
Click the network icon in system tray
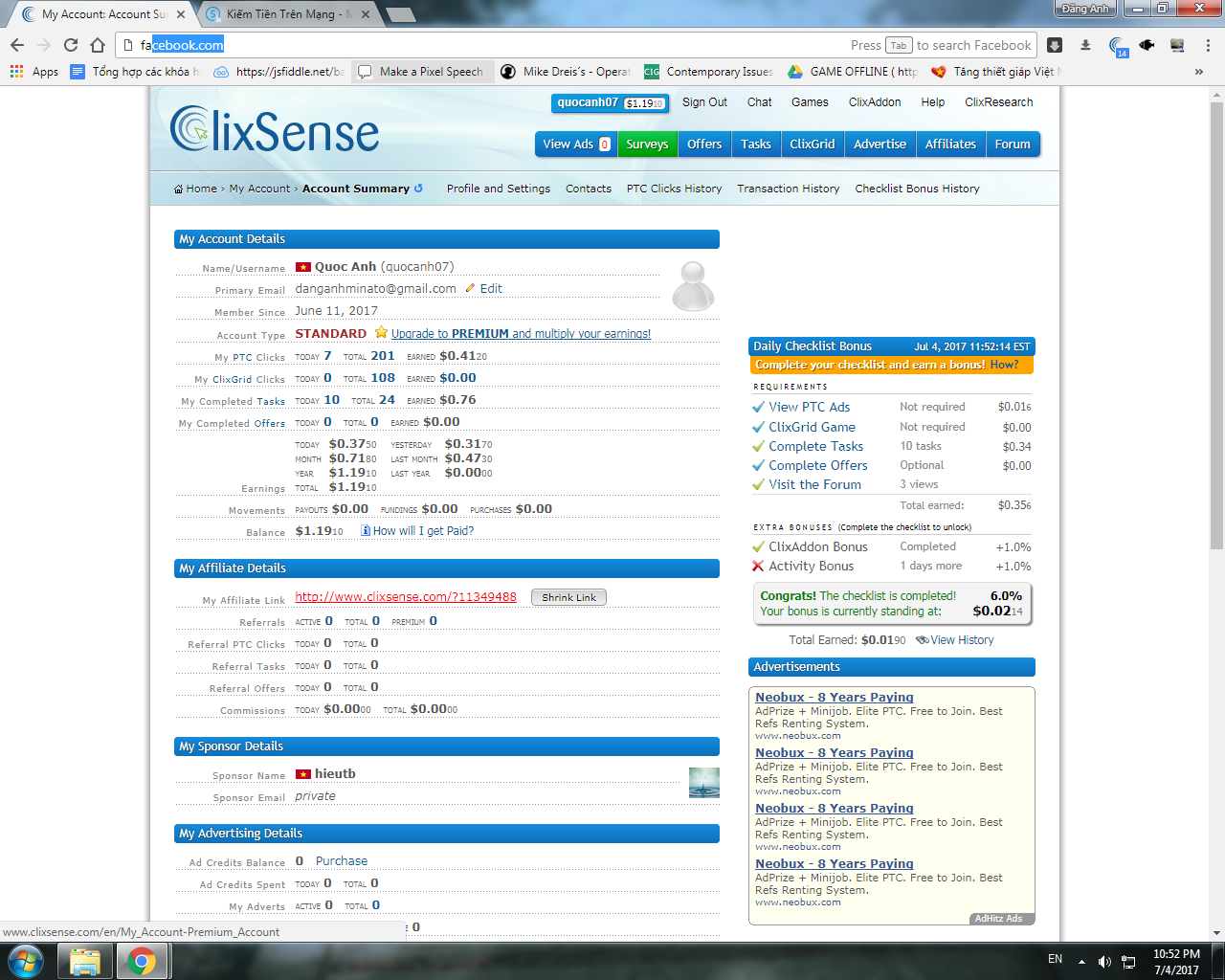pyautogui.click(x=1128, y=961)
